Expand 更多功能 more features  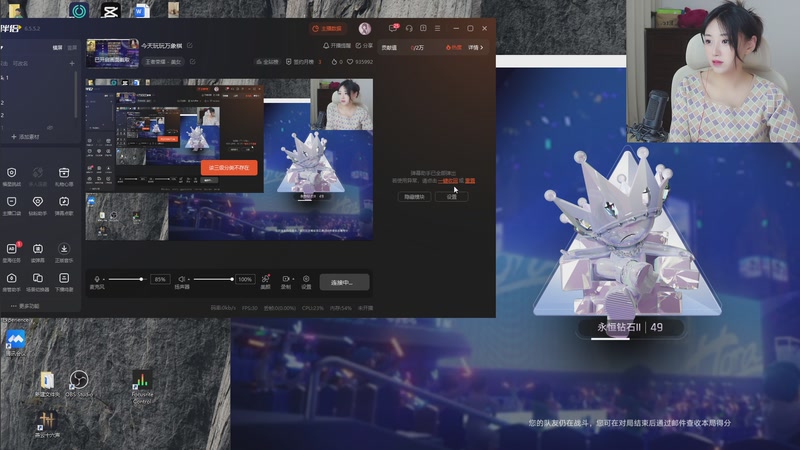point(25,306)
